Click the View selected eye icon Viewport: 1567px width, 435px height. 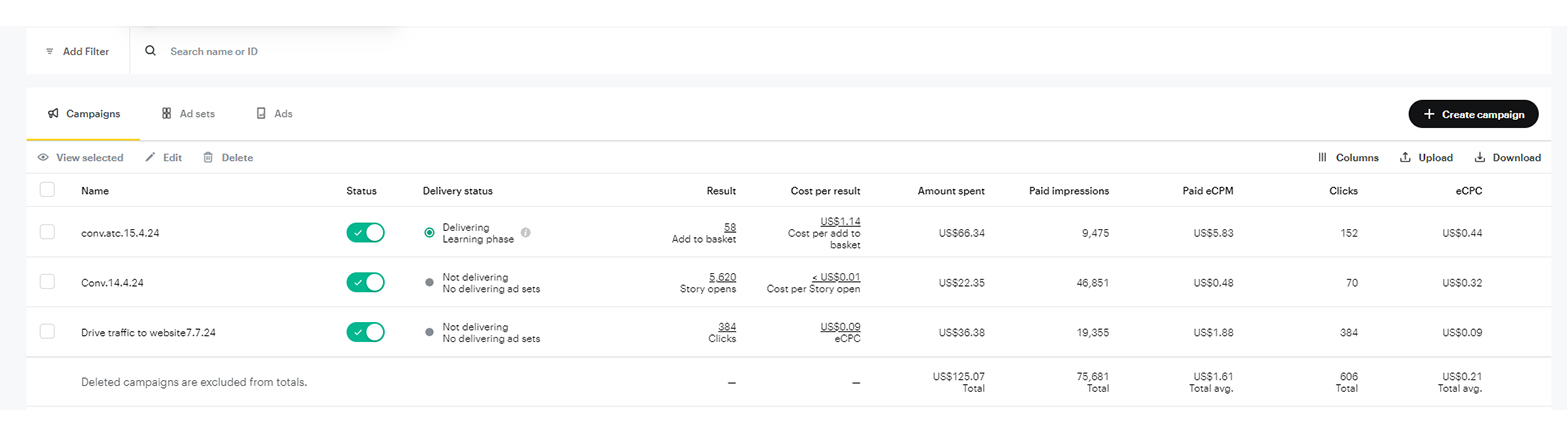[43, 158]
